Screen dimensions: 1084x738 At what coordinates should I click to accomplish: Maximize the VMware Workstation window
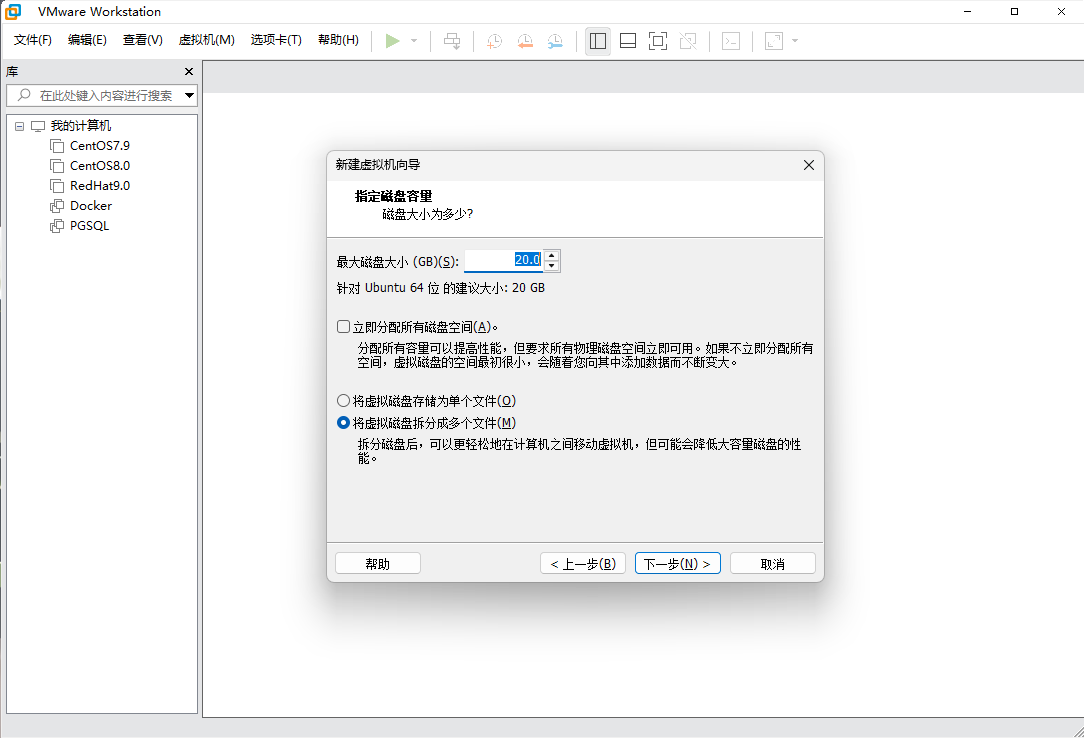(x=1014, y=11)
